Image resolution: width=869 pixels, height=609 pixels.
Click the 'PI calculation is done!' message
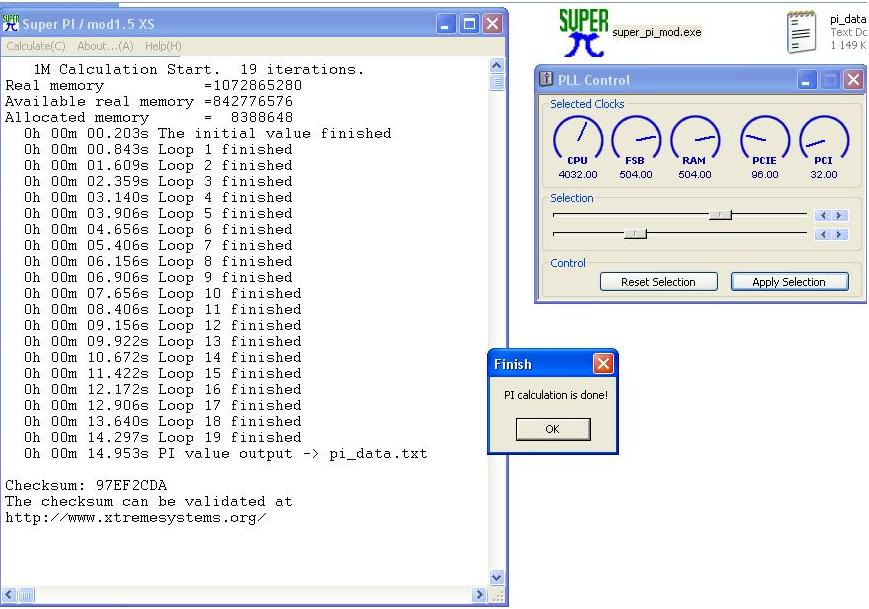click(x=555, y=395)
